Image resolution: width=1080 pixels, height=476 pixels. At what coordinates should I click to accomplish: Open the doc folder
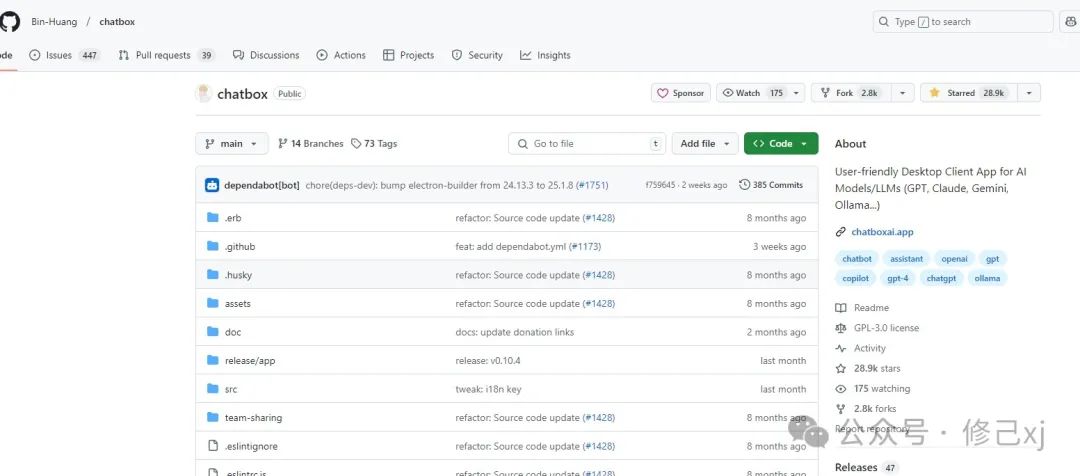pos(233,332)
